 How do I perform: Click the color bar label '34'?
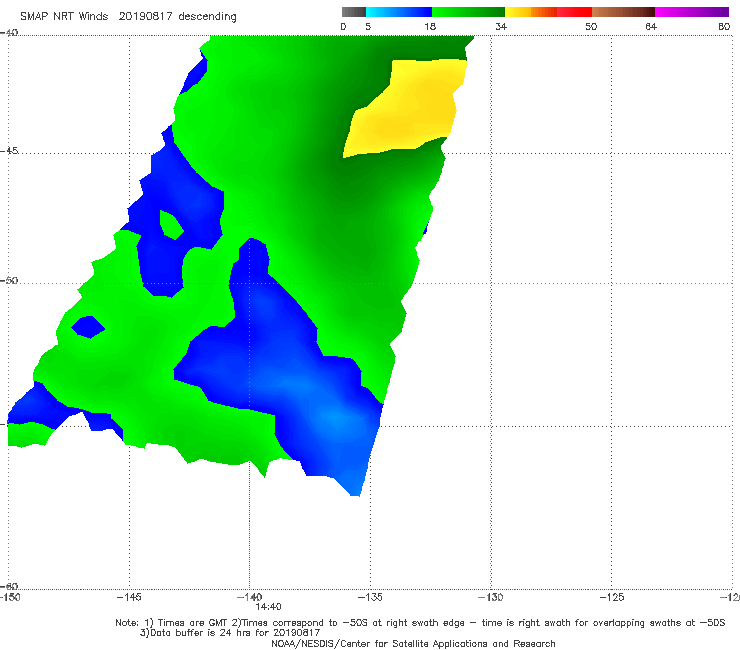(501, 27)
